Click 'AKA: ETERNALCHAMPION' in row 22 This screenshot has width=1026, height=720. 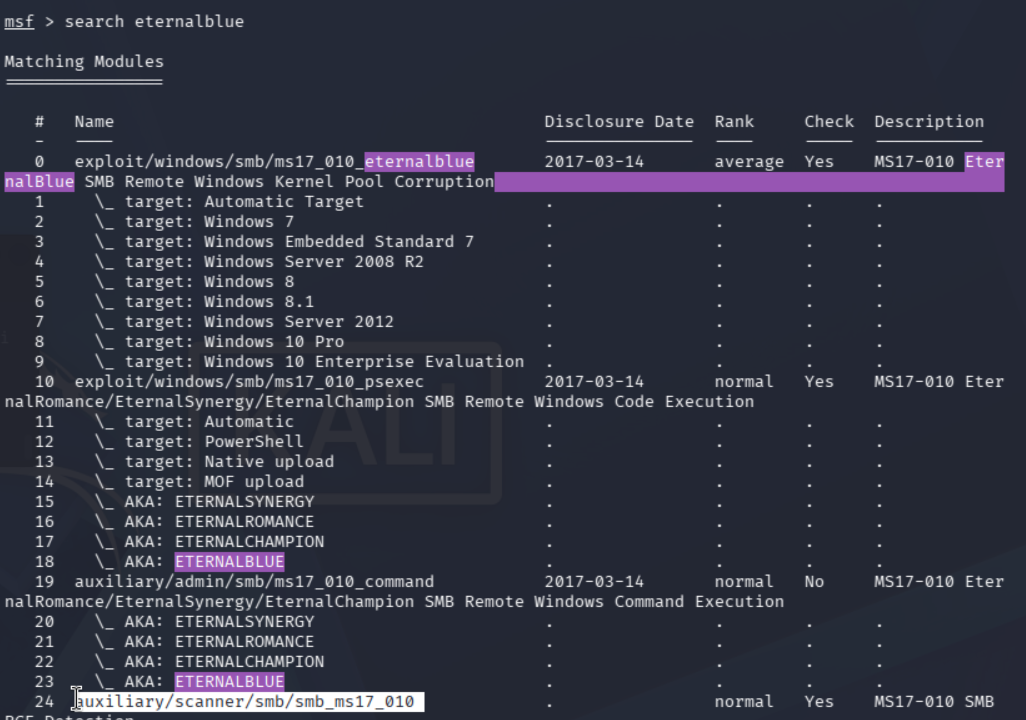[224, 662]
